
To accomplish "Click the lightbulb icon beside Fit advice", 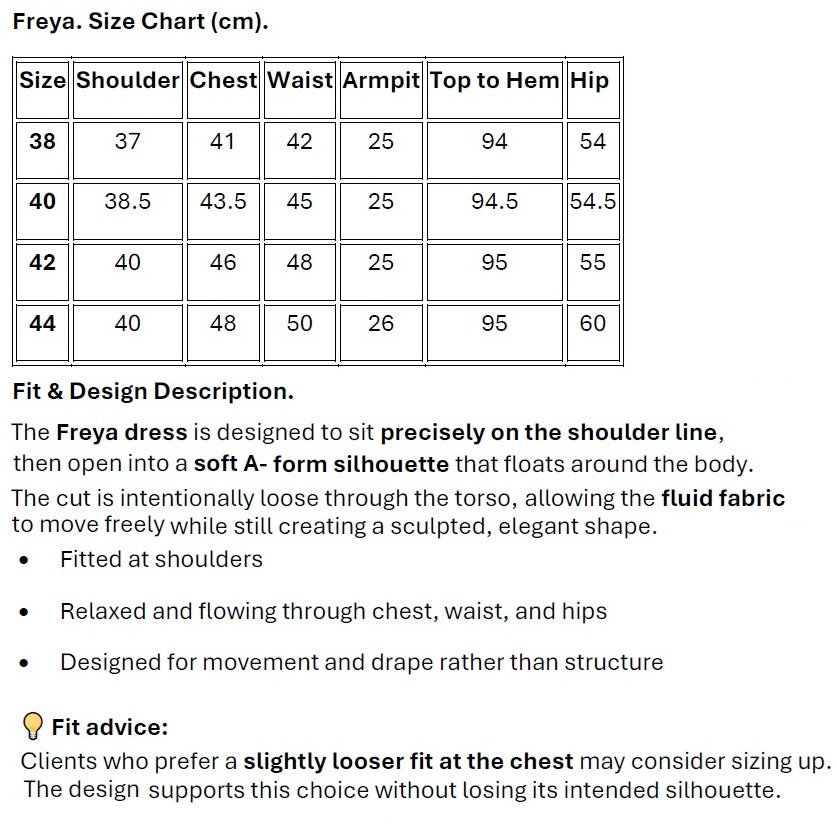I will click(x=33, y=725).
